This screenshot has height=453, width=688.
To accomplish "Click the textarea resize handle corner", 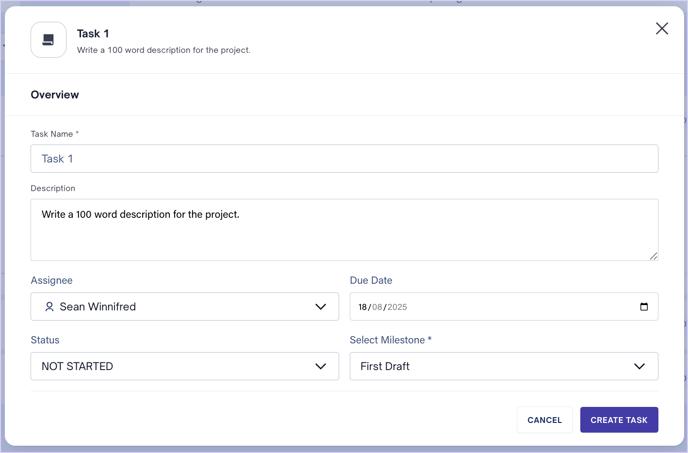I will click(x=653, y=256).
